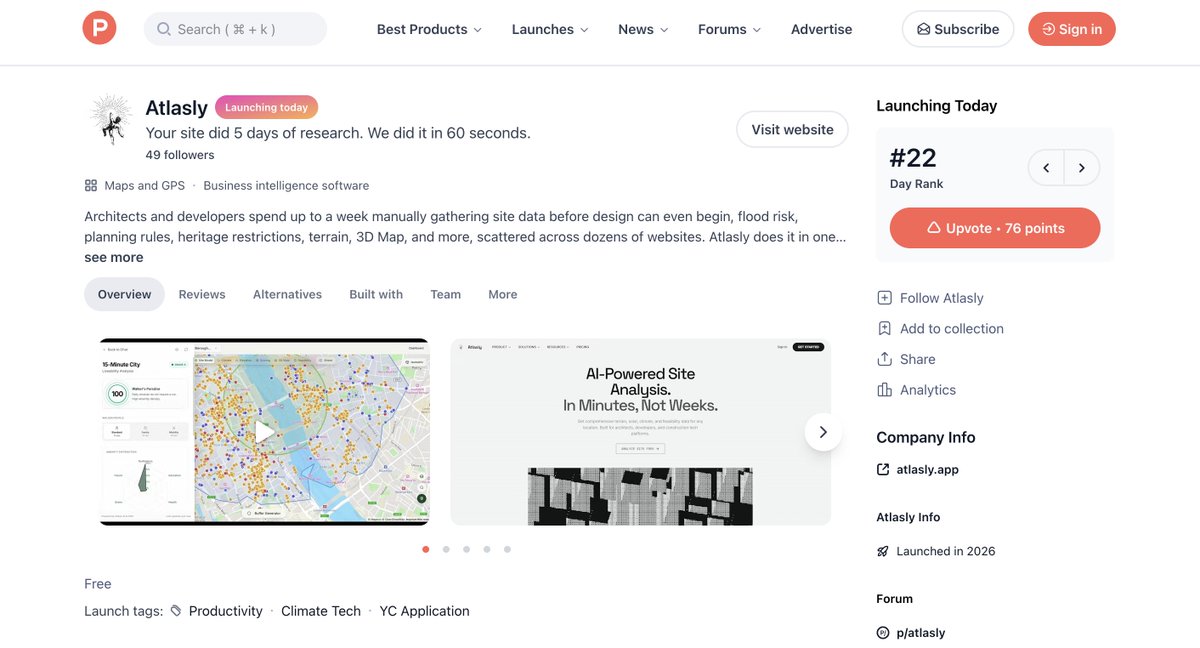This screenshot has height=648, width=1200.
Task: Select the fourth gallery pagination dot
Action: [x=487, y=549]
